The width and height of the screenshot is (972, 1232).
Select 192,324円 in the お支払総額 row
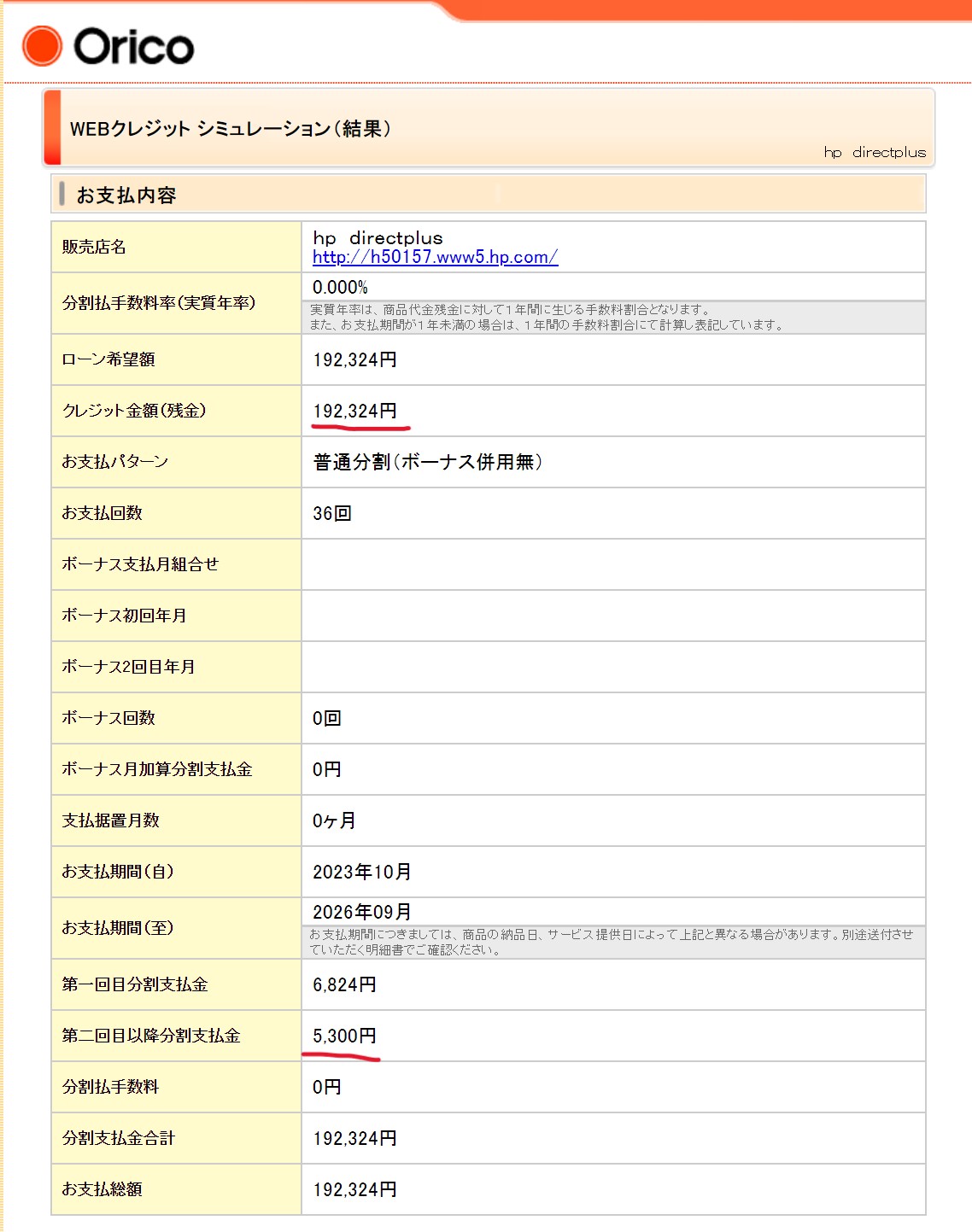354,1189
